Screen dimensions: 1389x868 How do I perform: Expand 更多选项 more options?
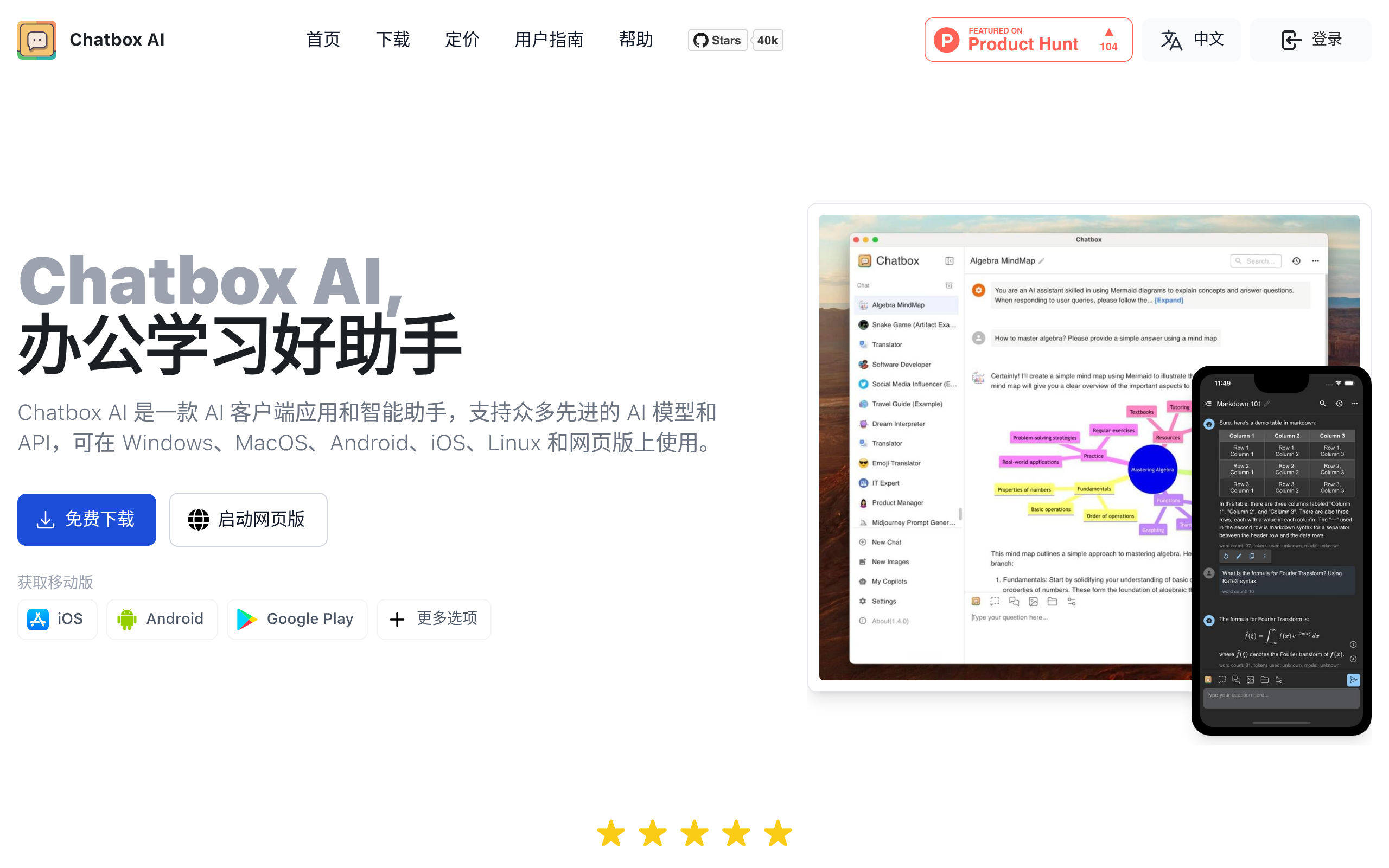[x=434, y=619]
